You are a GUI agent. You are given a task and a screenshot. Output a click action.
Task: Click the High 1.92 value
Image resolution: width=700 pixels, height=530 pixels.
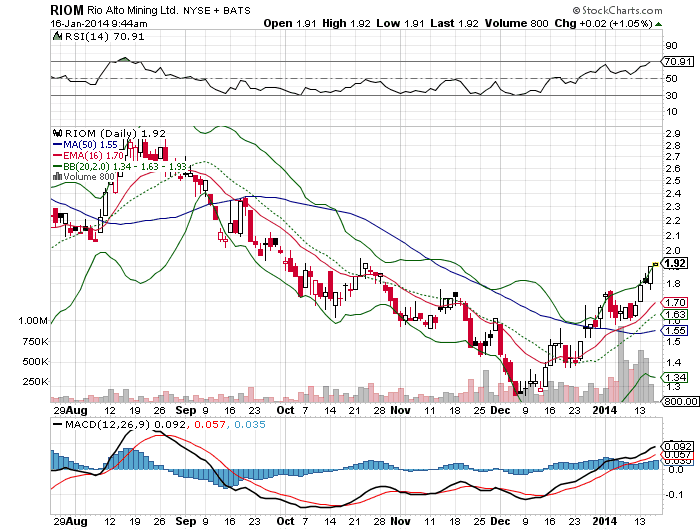coord(346,24)
